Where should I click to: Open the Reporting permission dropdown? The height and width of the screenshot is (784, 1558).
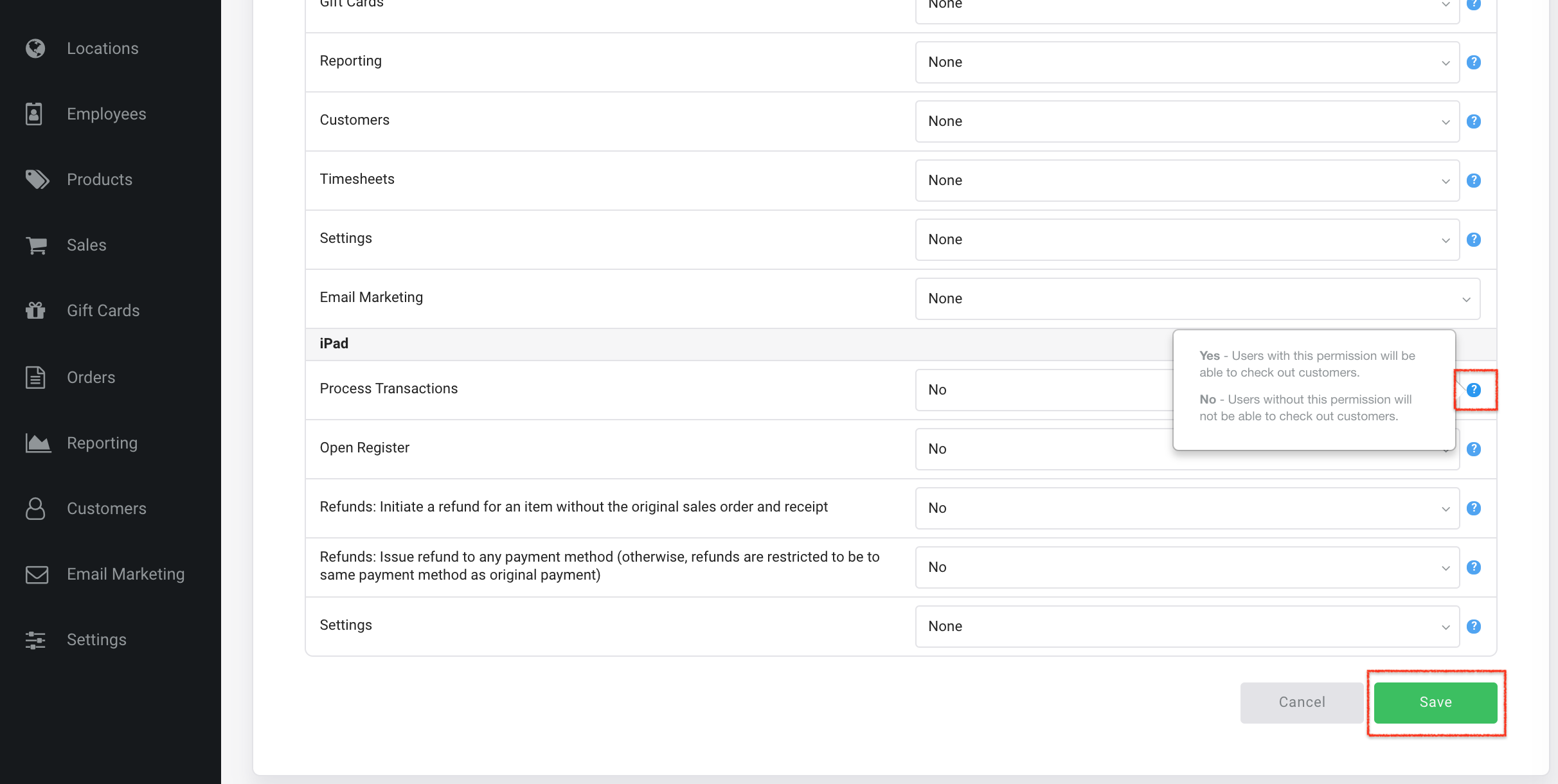click(1187, 62)
